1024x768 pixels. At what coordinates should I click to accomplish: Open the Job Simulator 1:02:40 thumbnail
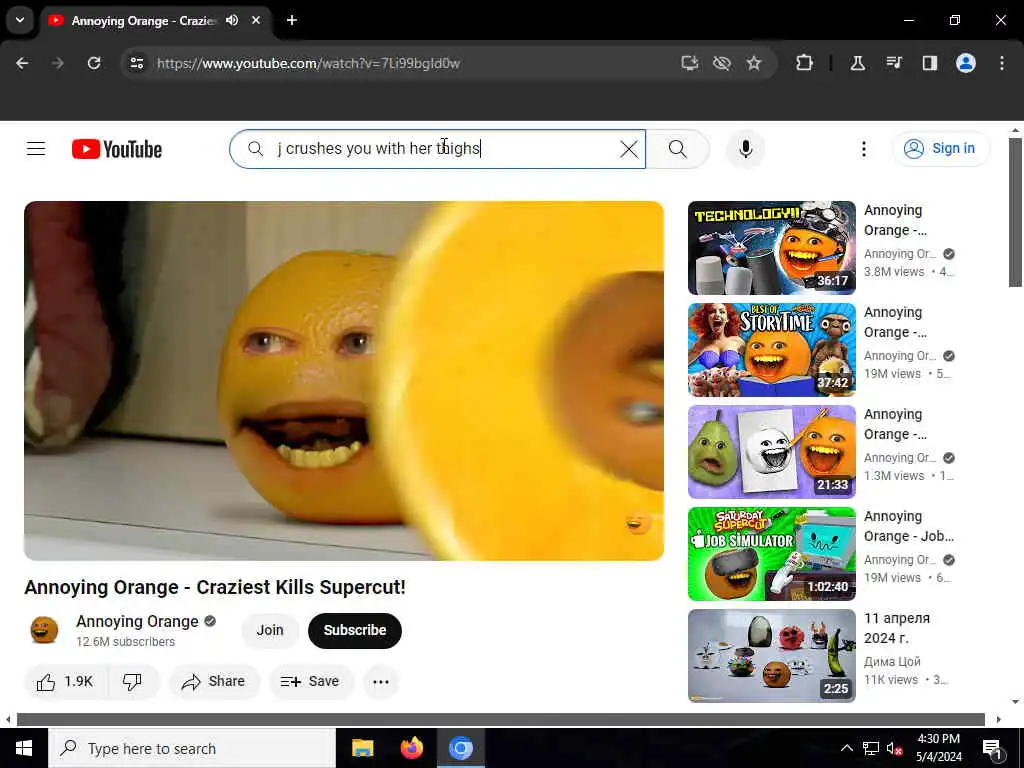coord(771,554)
